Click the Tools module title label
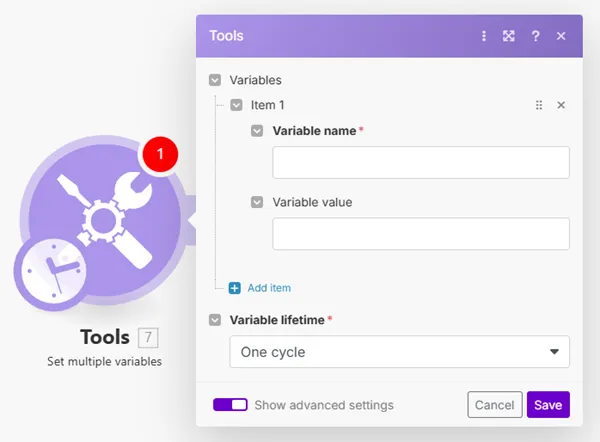 point(105,337)
